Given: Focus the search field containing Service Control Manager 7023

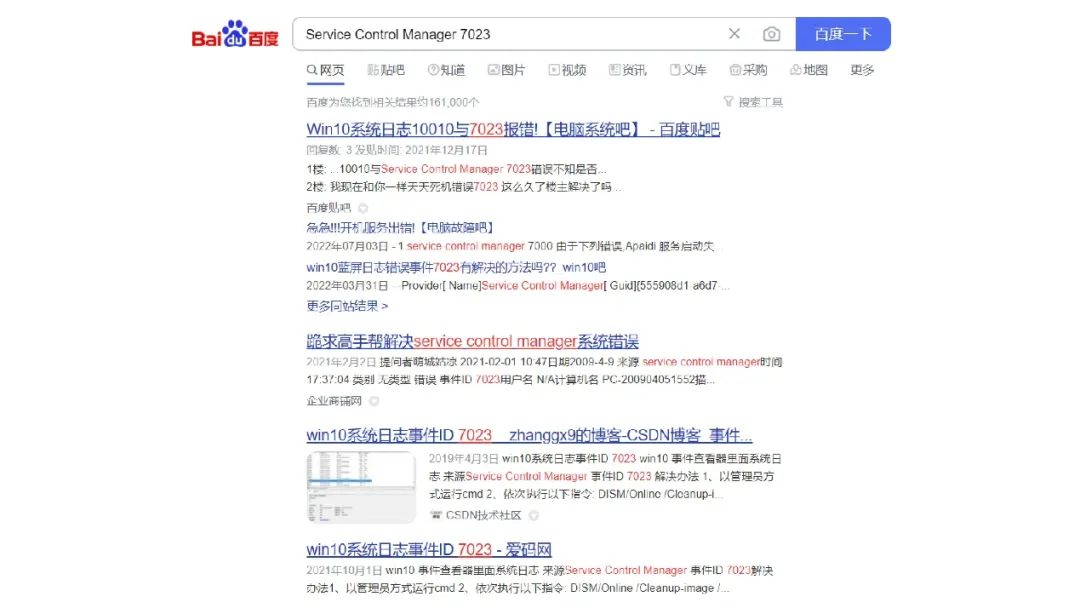Looking at the screenshot, I should pyautogui.click(x=510, y=34).
